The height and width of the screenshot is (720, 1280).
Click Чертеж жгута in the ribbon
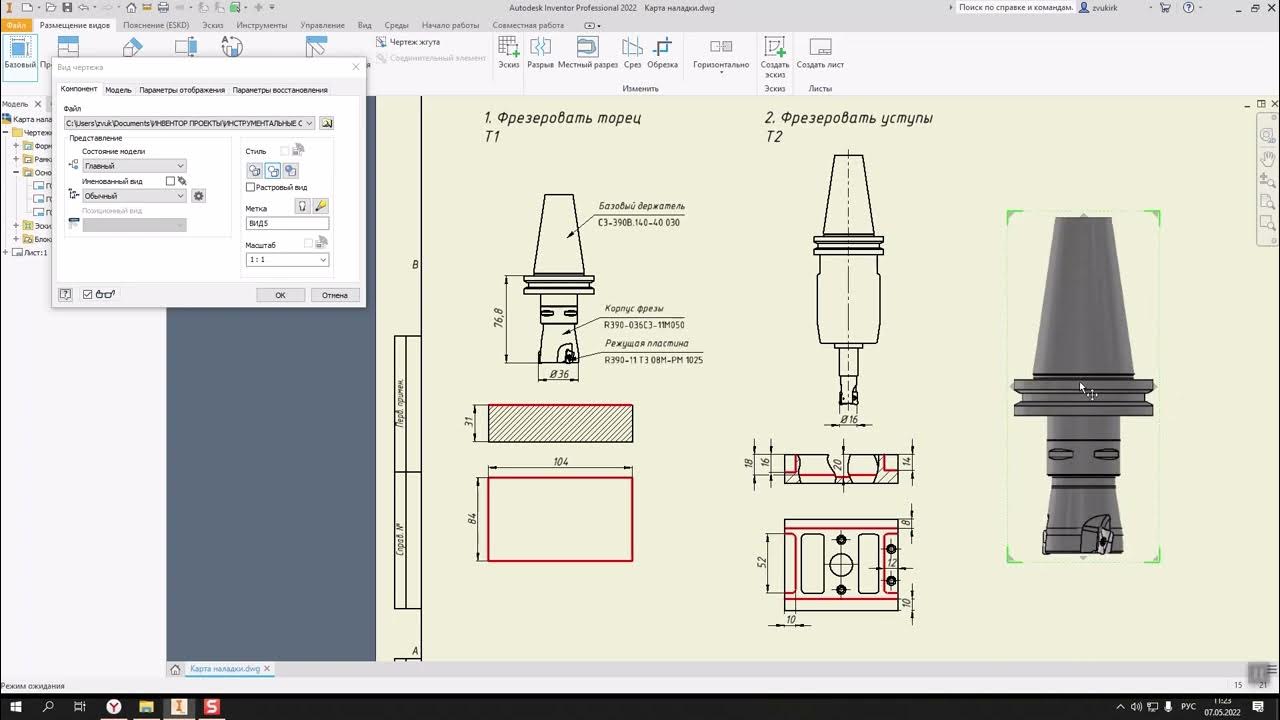pyautogui.click(x=408, y=42)
